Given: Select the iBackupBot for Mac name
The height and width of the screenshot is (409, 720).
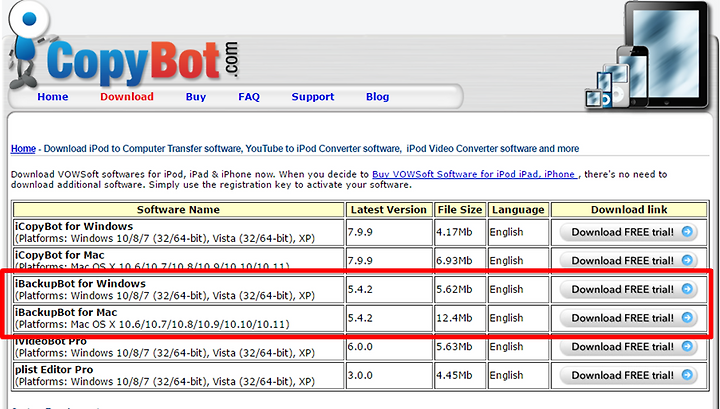Looking at the screenshot, I should point(66,313).
